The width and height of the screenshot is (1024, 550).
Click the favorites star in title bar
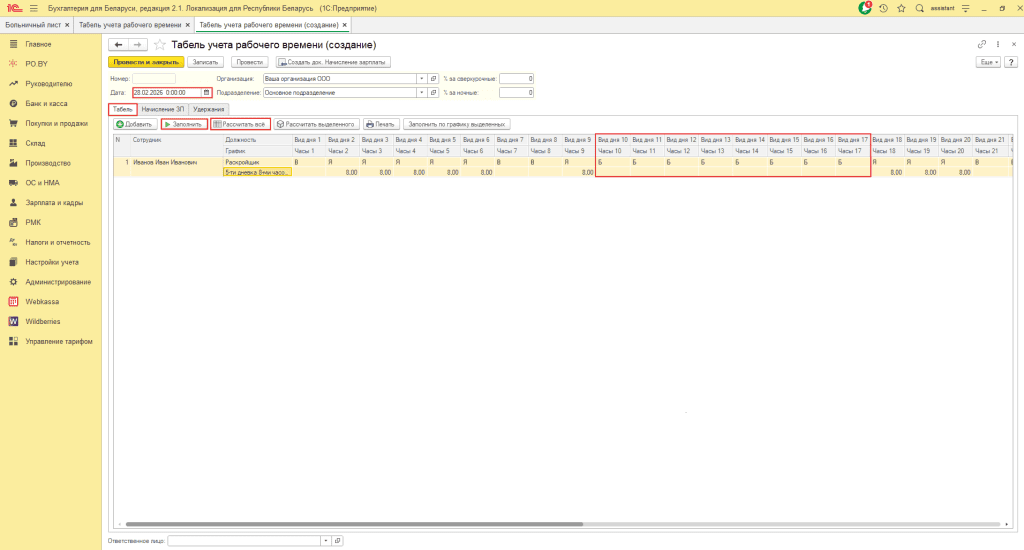pos(901,8)
